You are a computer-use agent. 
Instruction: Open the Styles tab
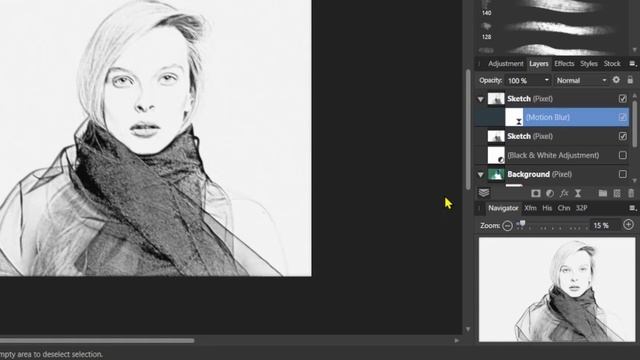pyautogui.click(x=589, y=64)
